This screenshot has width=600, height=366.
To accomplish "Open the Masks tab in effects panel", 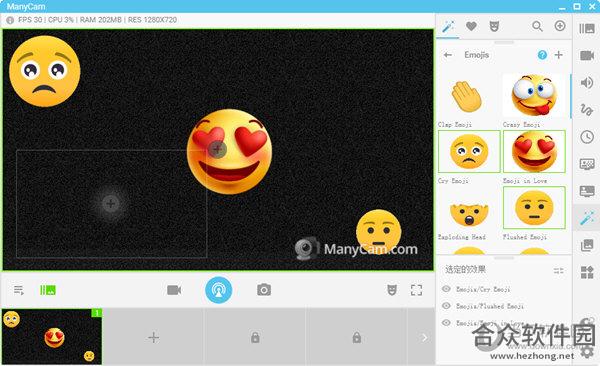I will (x=494, y=26).
